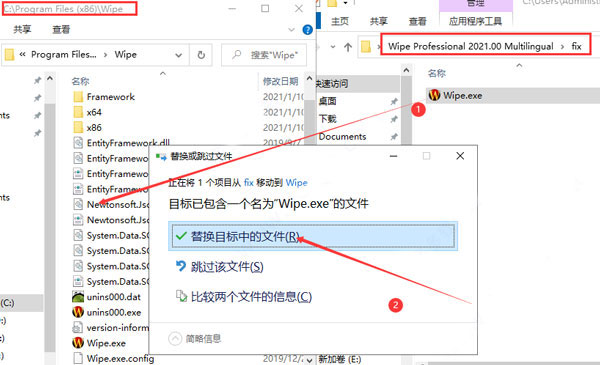Maximize the Wipe explorer window
The height and width of the screenshot is (365, 600).
pos(265,8)
